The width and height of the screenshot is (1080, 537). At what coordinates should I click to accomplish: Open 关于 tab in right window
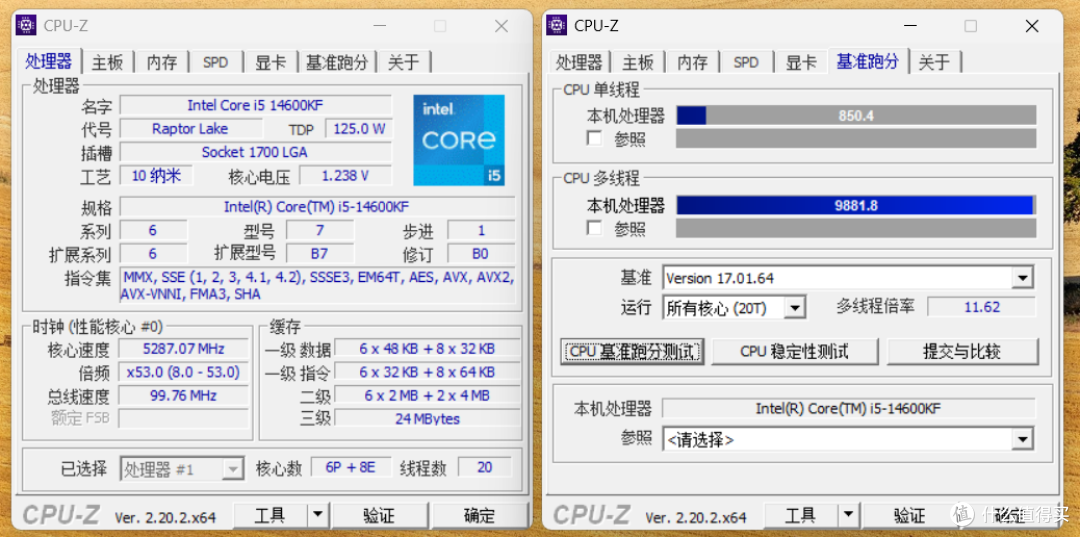click(x=934, y=62)
